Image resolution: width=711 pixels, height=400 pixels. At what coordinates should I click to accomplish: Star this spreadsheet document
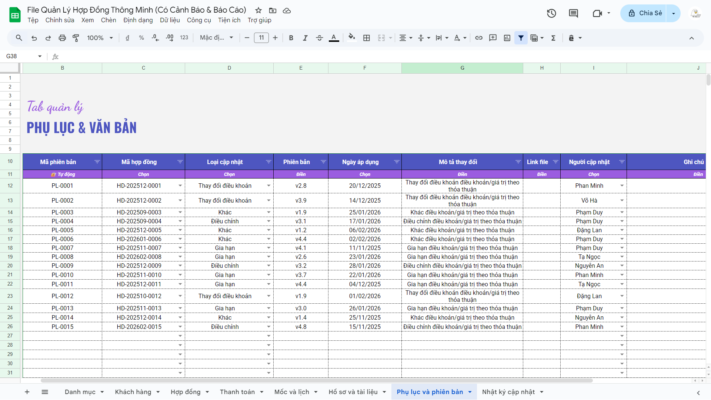tap(258, 8)
